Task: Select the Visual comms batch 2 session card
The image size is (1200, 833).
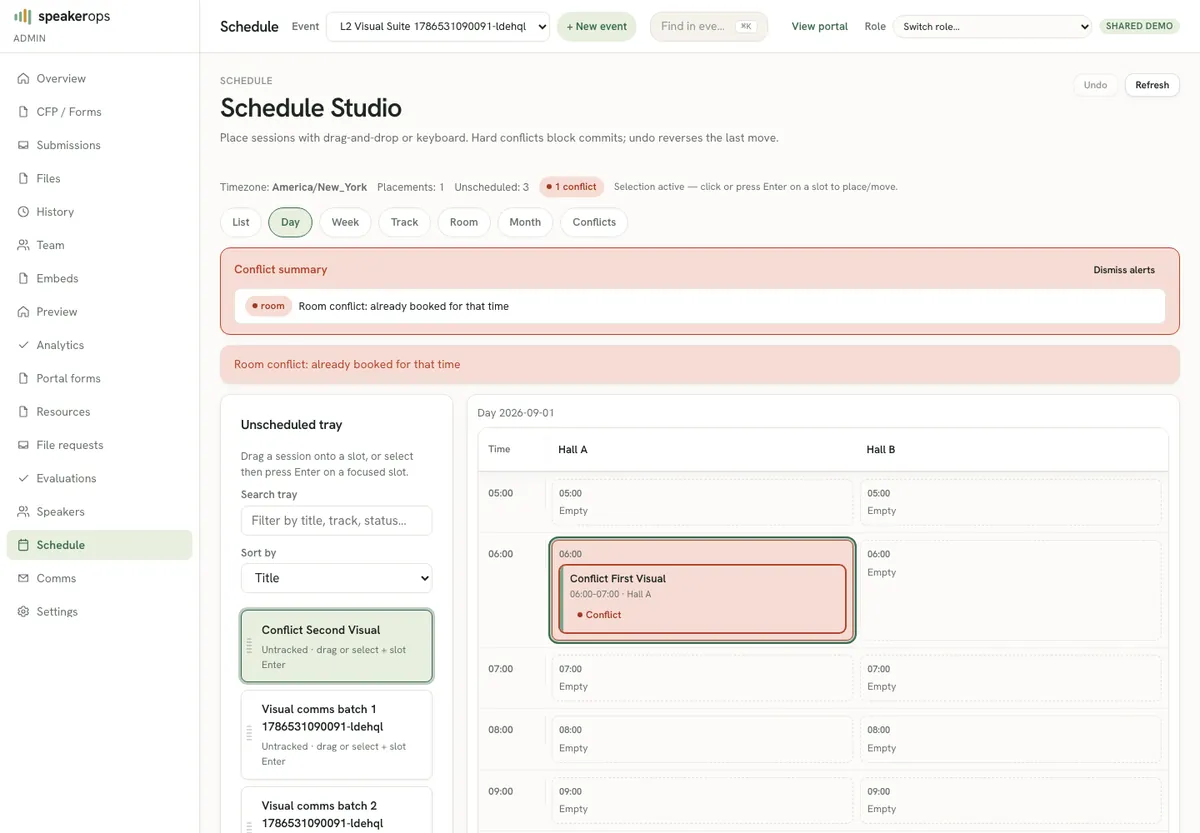Action: coord(336,810)
